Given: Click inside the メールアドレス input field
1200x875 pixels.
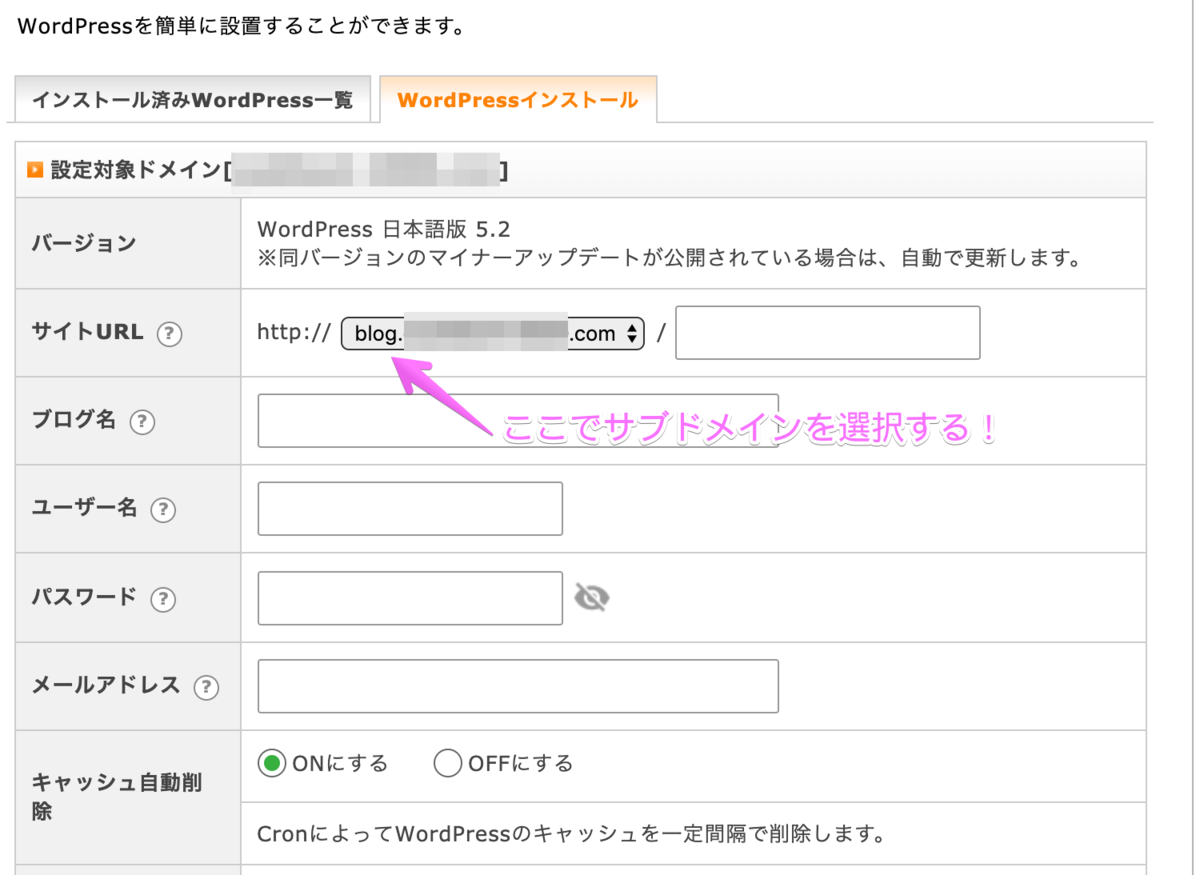Looking at the screenshot, I should (518, 686).
